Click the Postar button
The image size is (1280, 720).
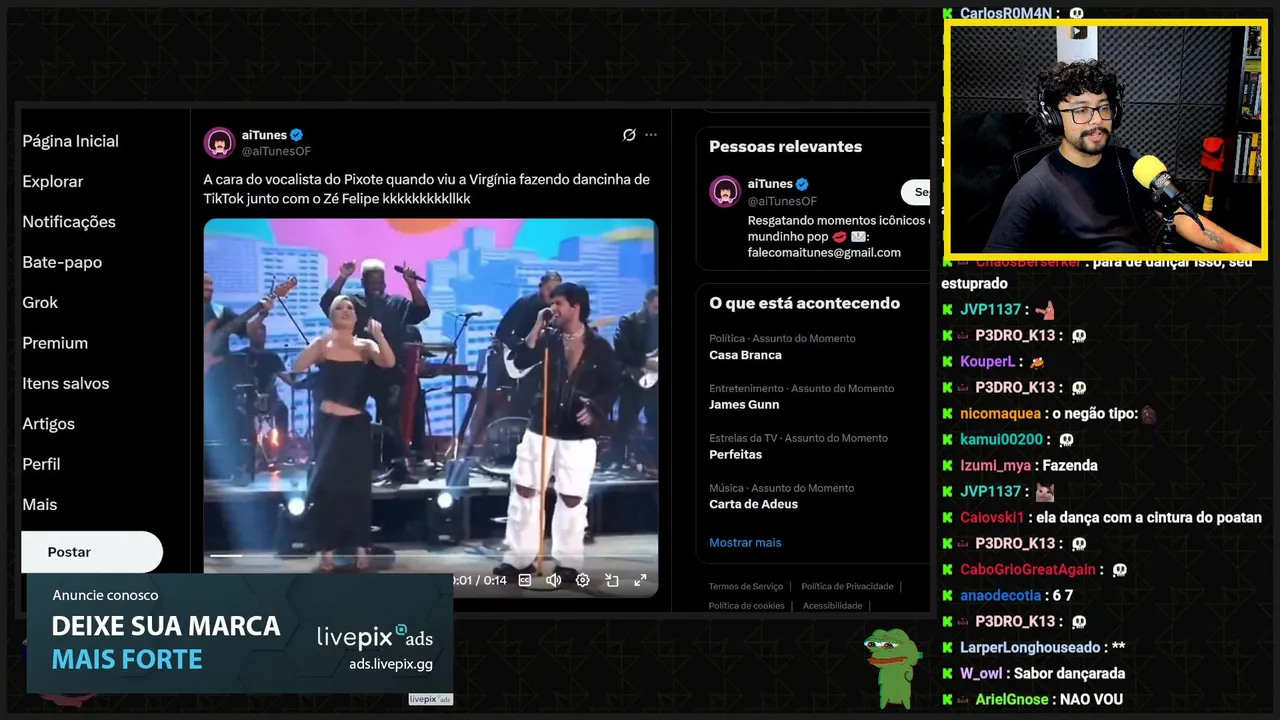[91, 552]
